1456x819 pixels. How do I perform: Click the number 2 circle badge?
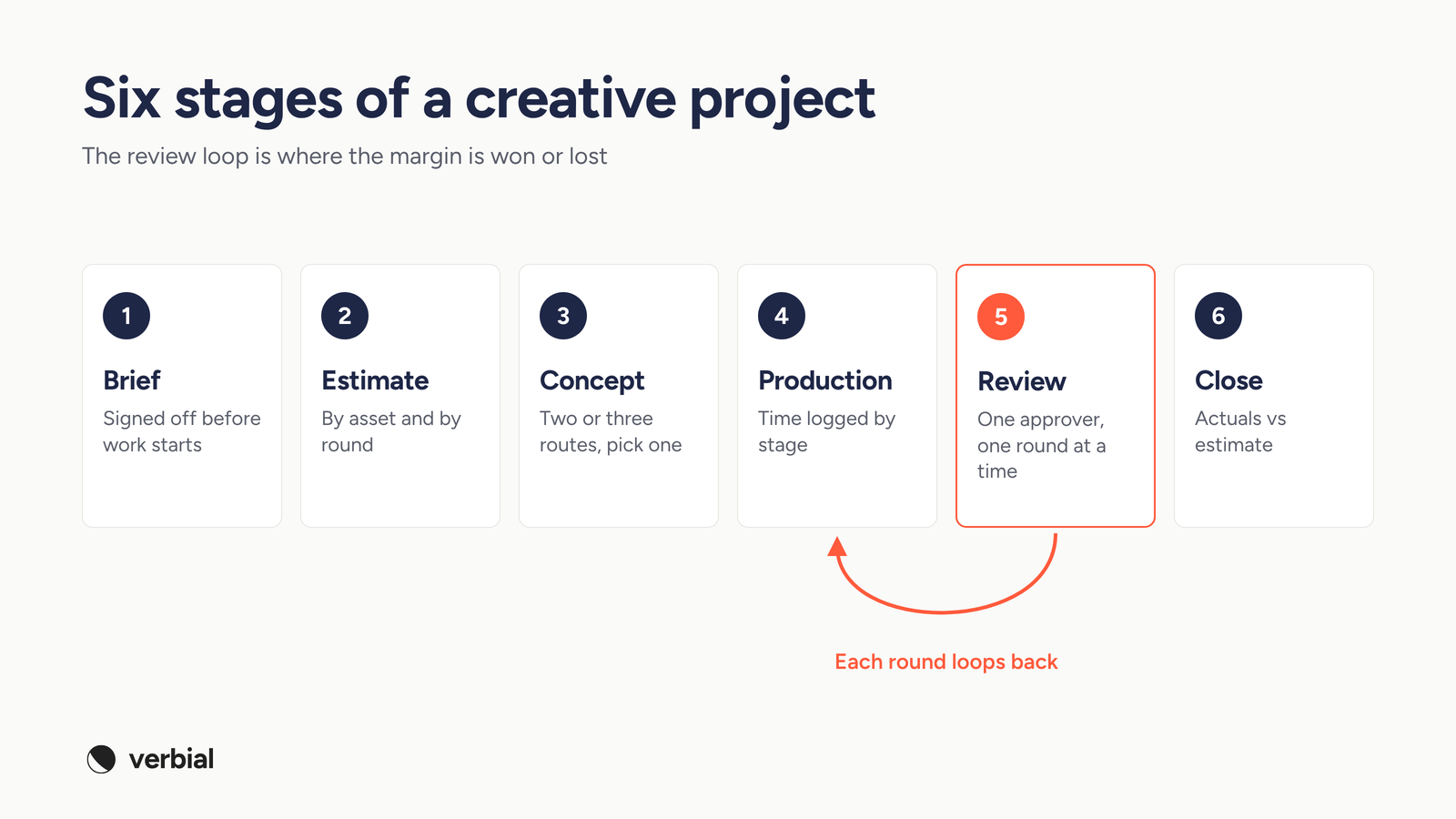point(345,316)
